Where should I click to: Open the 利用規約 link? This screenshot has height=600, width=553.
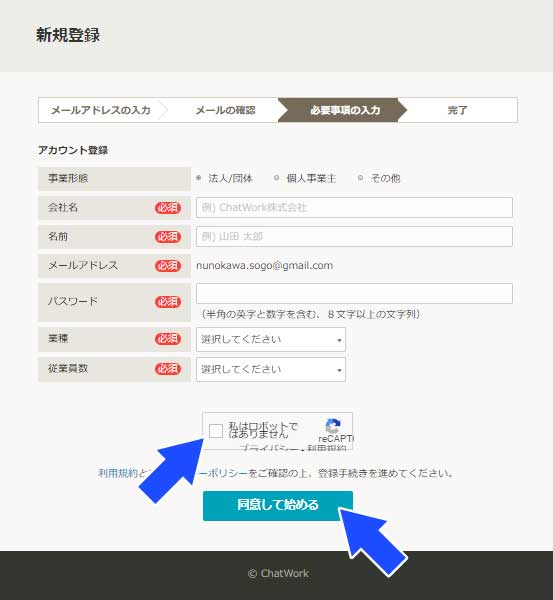click(118, 473)
